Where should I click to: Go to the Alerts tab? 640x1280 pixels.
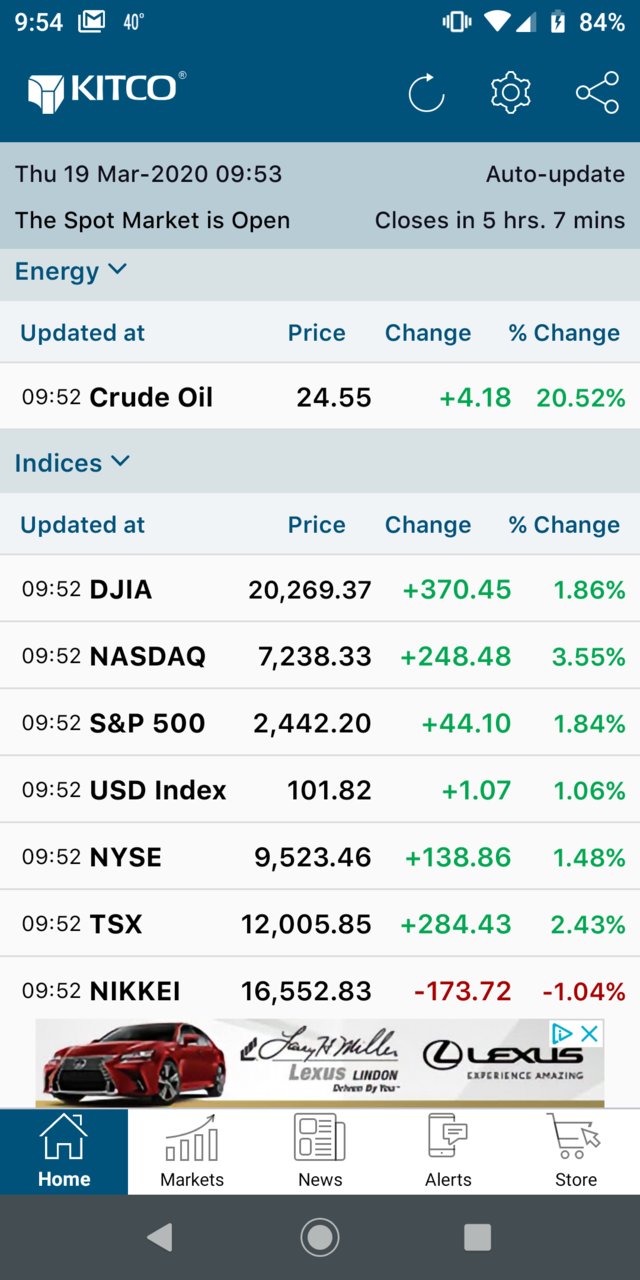click(448, 1152)
